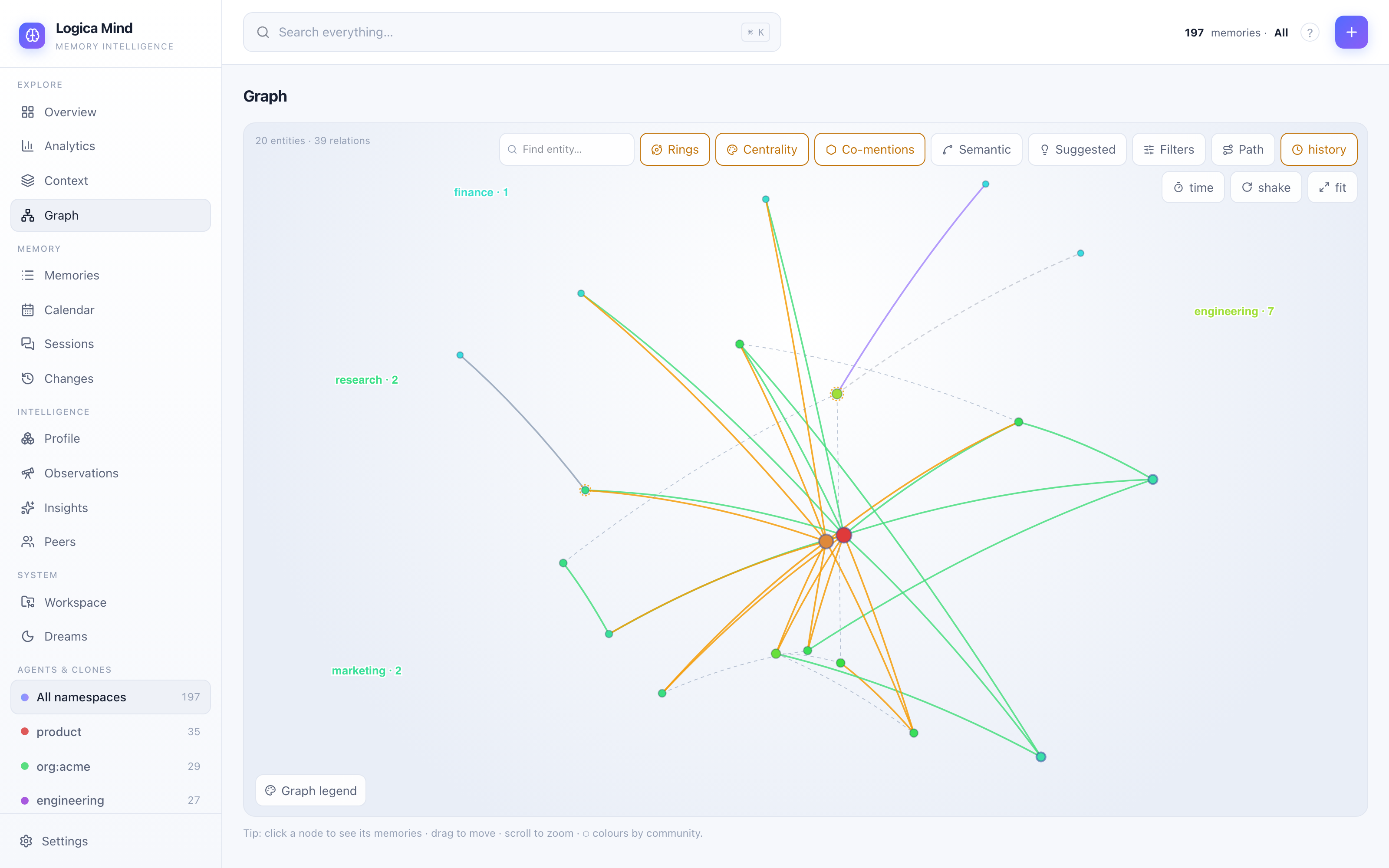The width and height of the screenshot is (1389, 868).
Task: Select the engineering namespace
Action: [x=111, y=800]
